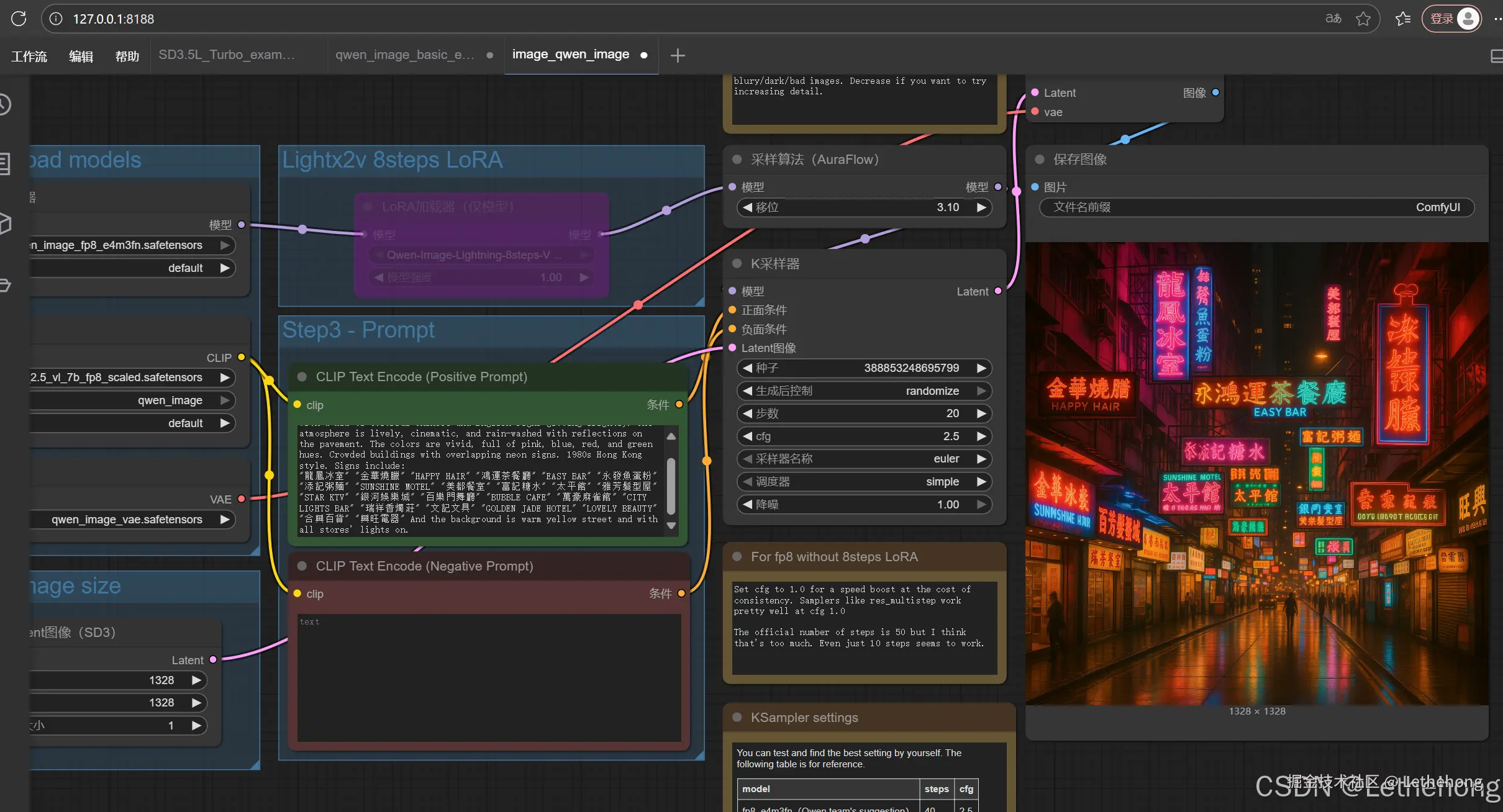Bookmark page with the star icon

(x=1363, y=19)
